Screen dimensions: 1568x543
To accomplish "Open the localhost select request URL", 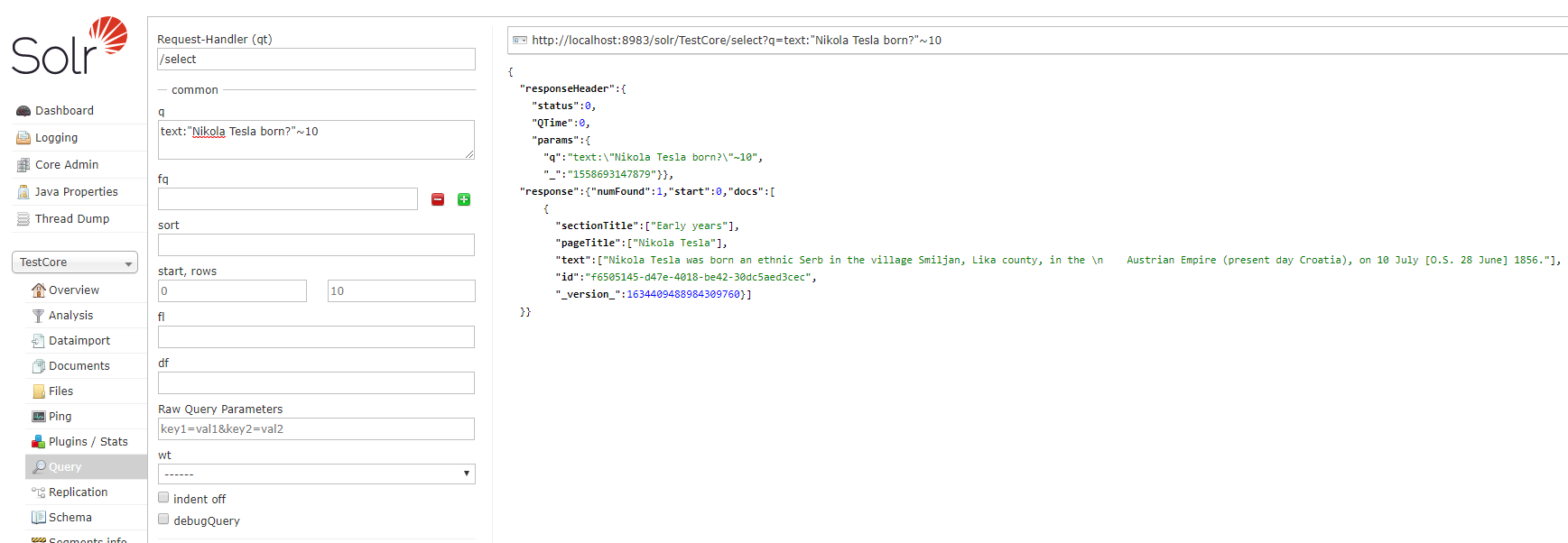I will [x=737, y=41].
